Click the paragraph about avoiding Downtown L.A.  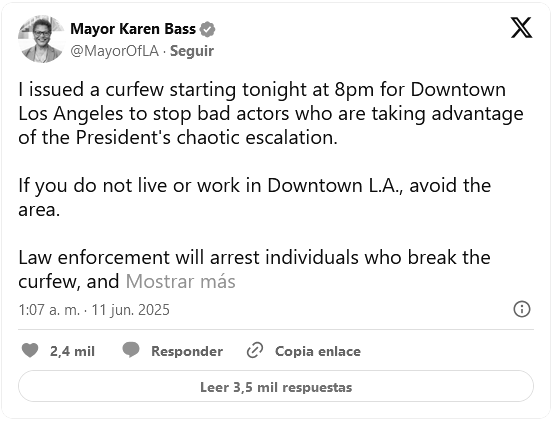(255, 197)
